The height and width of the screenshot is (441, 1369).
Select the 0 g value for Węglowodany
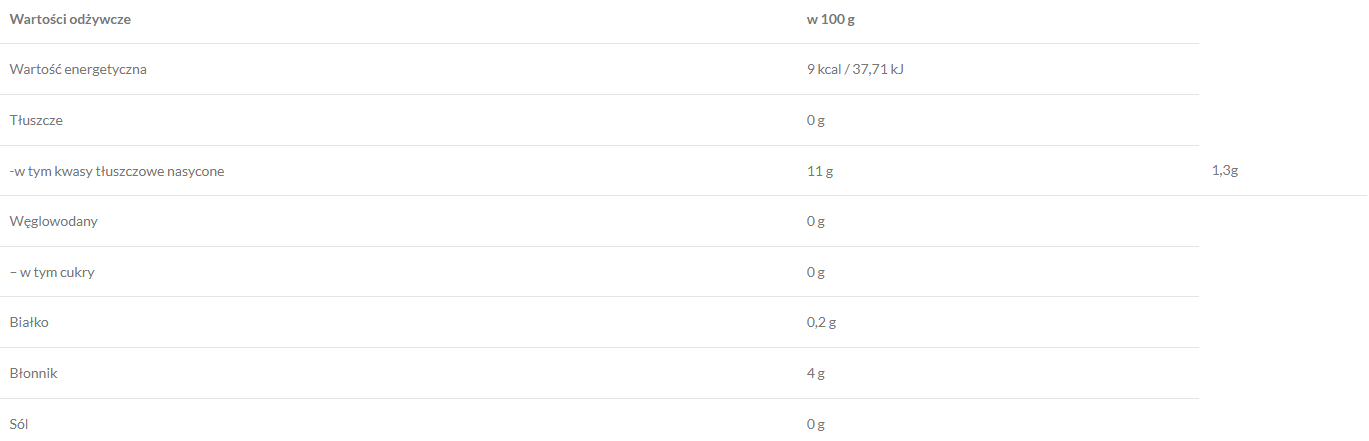(816, 221)
